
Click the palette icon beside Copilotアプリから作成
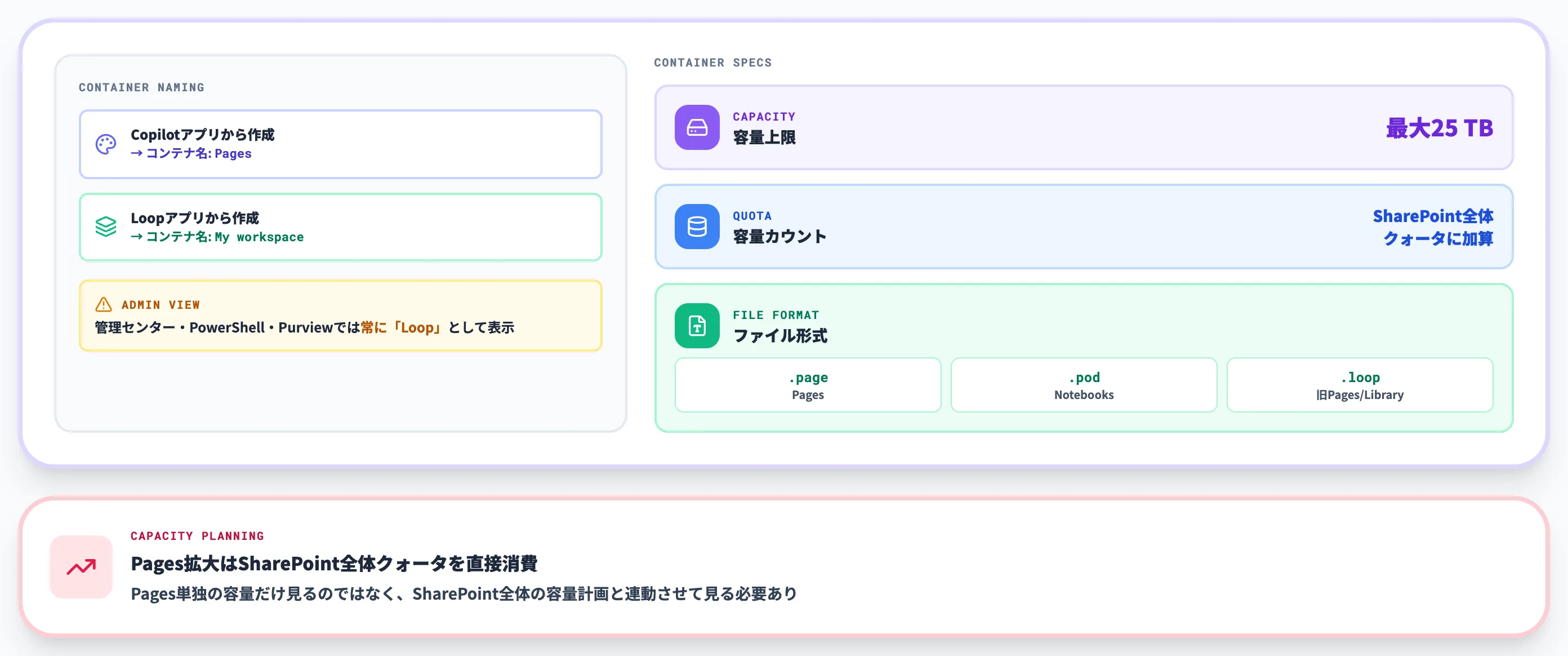click(106, 144)
